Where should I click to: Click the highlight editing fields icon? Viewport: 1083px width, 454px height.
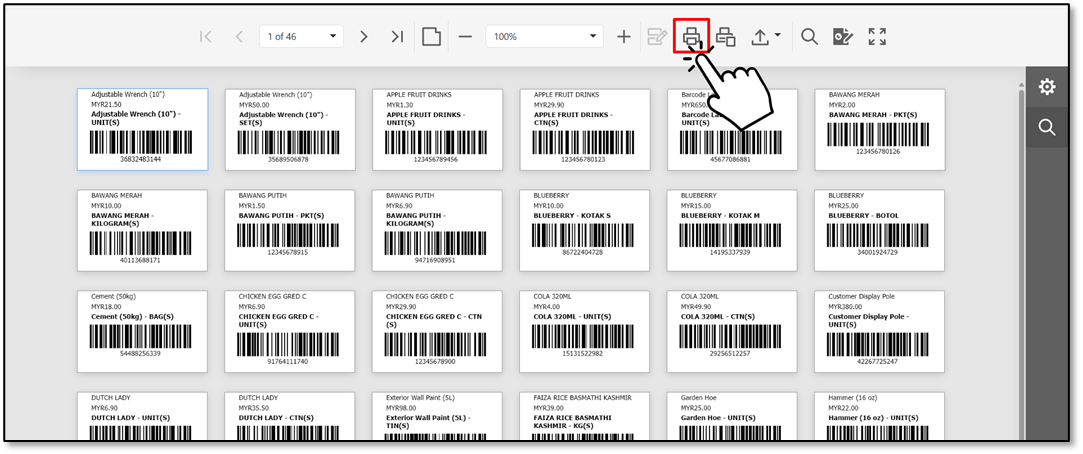657,37
